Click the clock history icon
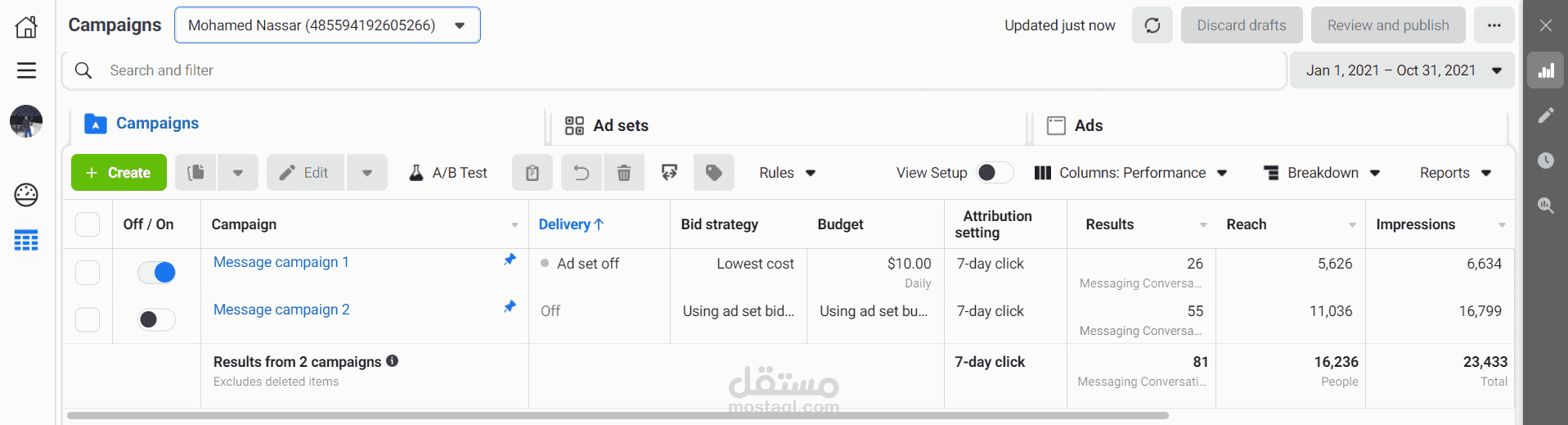Screen dimensions: 1568x425 [1545, 161]
